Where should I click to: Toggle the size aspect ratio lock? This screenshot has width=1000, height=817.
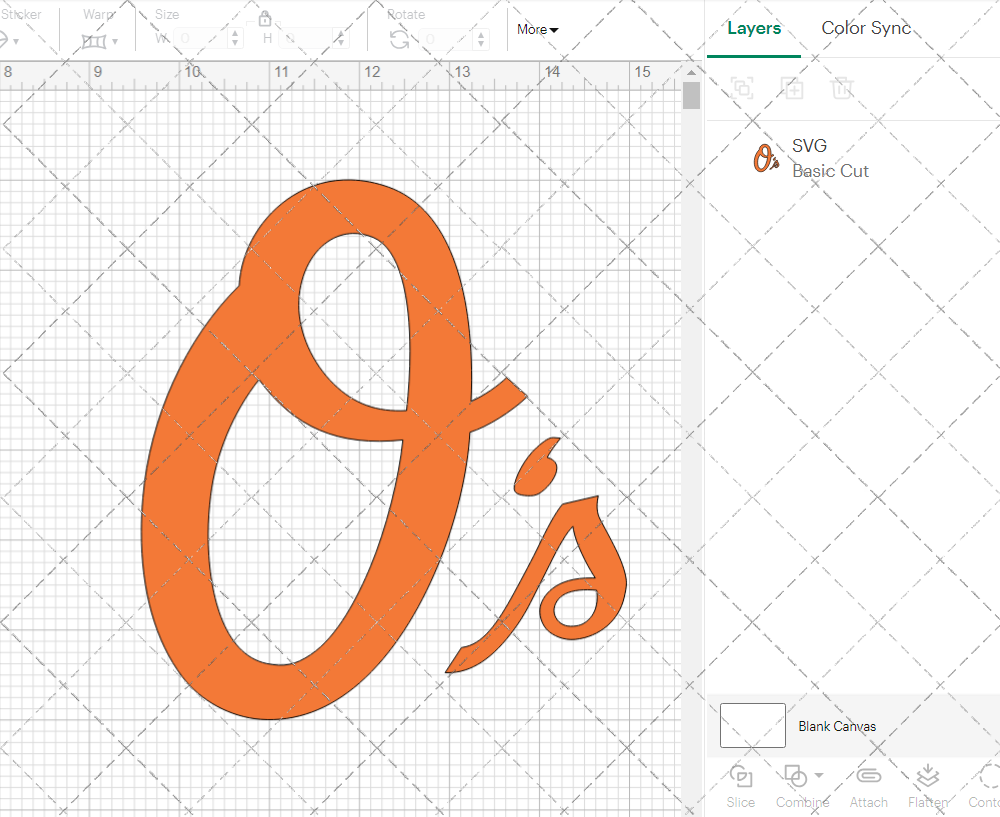pyautogui.click(x=265, y=19)
